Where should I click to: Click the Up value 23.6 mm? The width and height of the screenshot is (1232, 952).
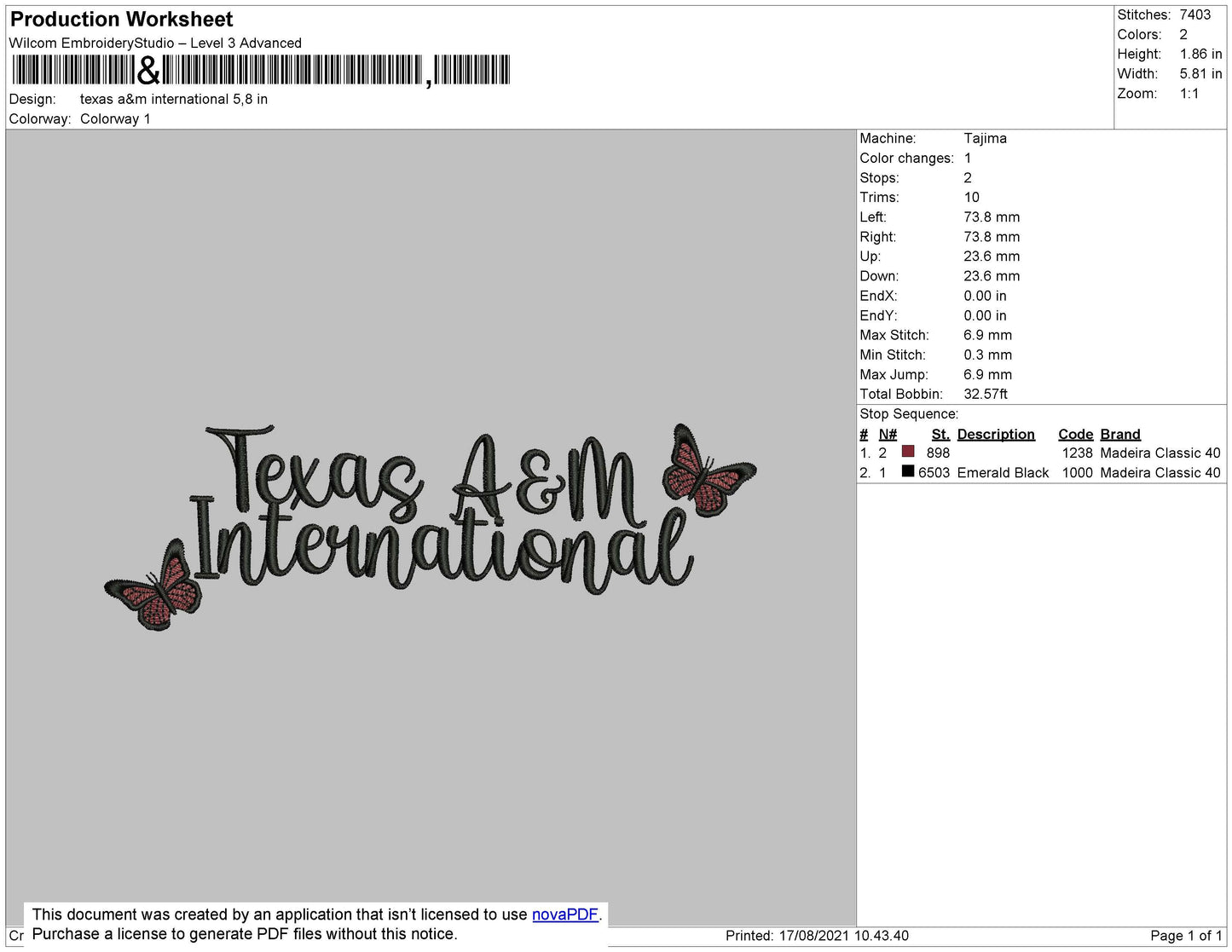click(x=992, y=256)
